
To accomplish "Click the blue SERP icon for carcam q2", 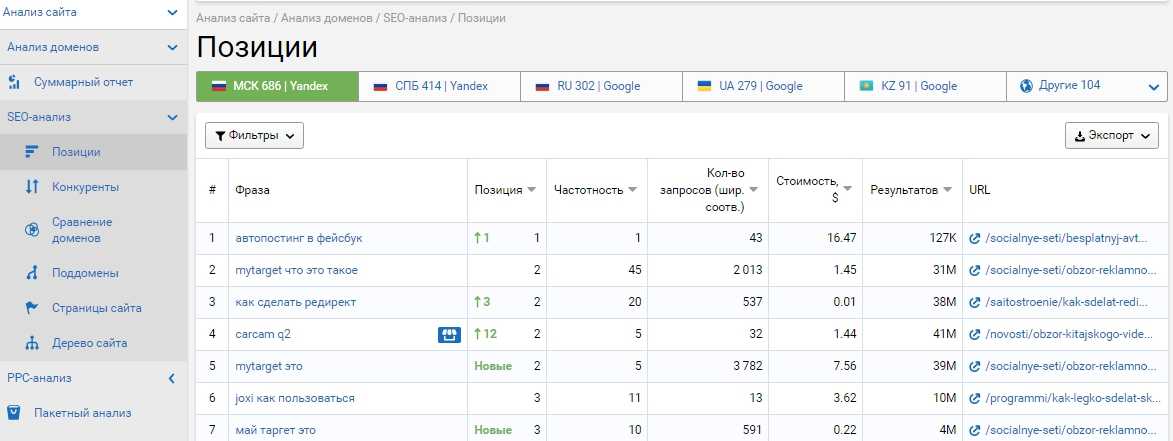I will pyautogui.click(x=449, y=334).
